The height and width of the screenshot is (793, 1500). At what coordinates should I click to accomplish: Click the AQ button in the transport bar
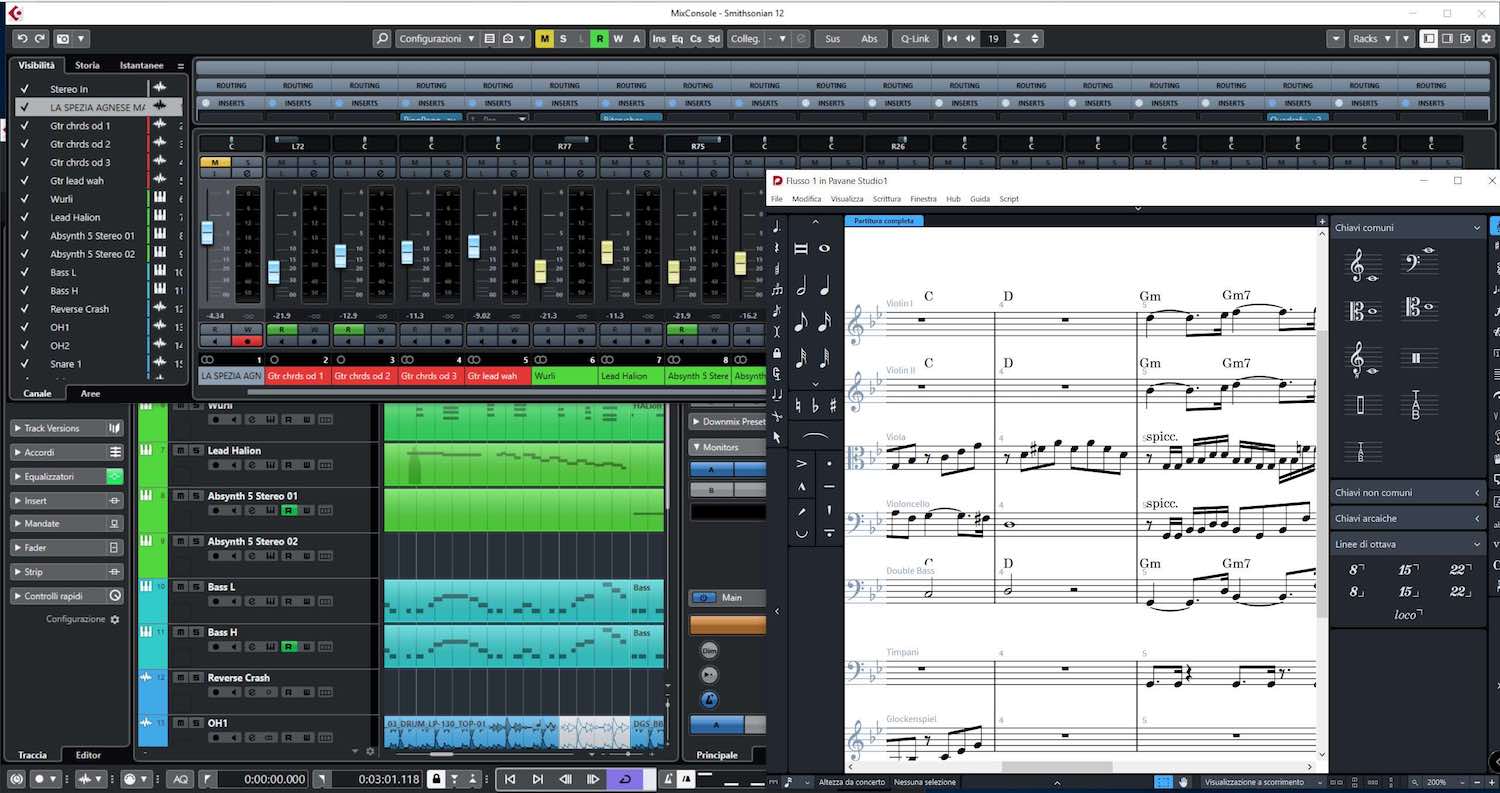[180, 779]
